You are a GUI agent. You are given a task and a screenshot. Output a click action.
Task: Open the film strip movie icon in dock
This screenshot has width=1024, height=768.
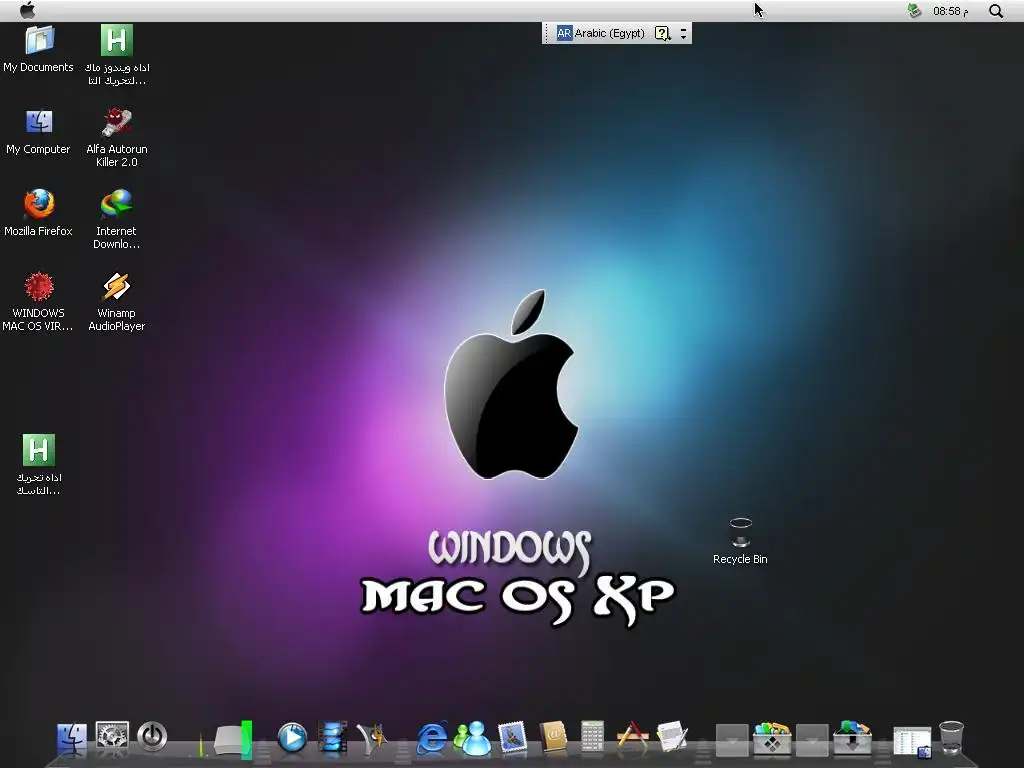pyautogui.click(x=332, y=737)
